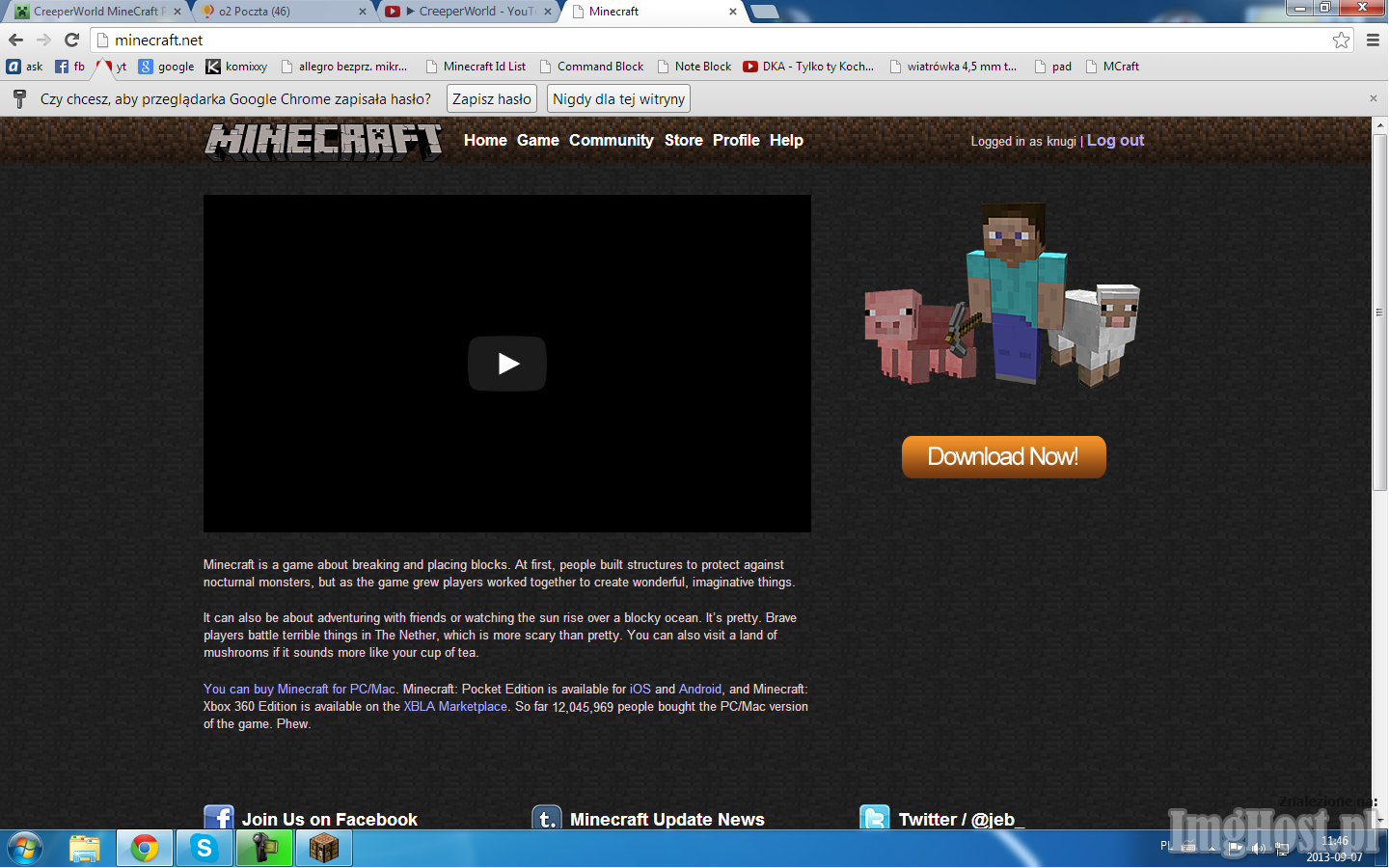Open the DKA - Tylko ty Koch... bookmark
This screenshot has height=868, width=1389.
click(808, 67)
